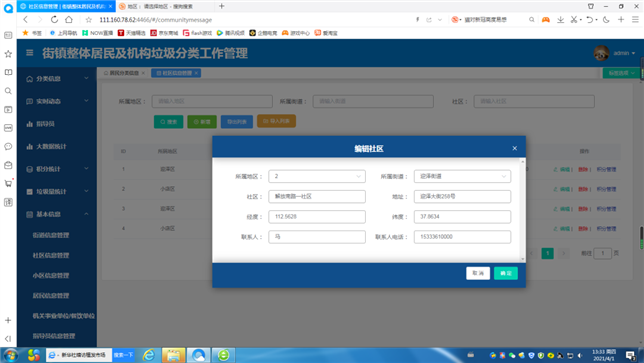Open the browser main menu icon
This screenshot has height=363, width=644.
tap(635, 19)
